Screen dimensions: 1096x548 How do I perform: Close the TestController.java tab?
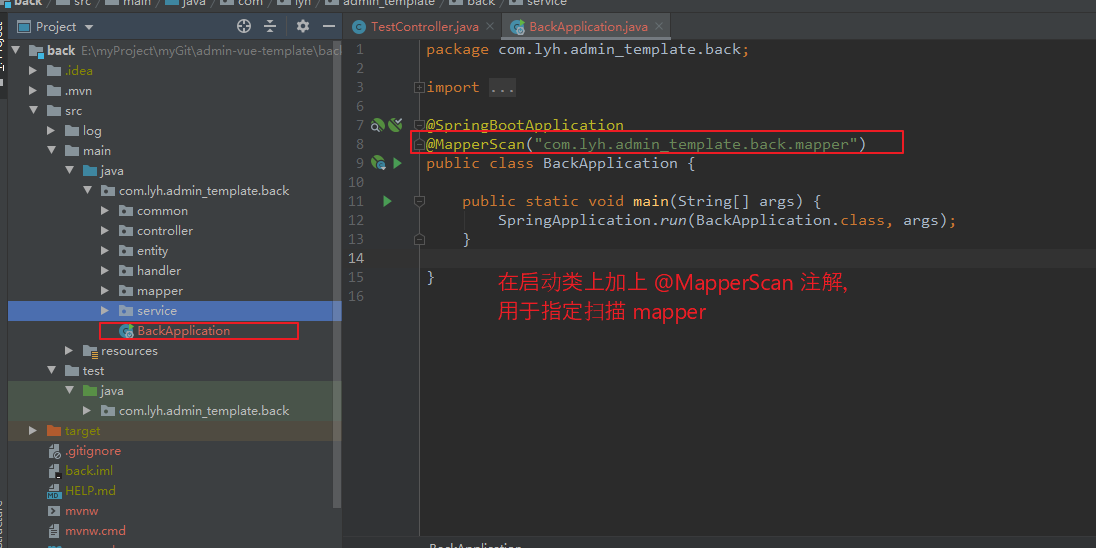pyautogui.click(x=489, y=27)
